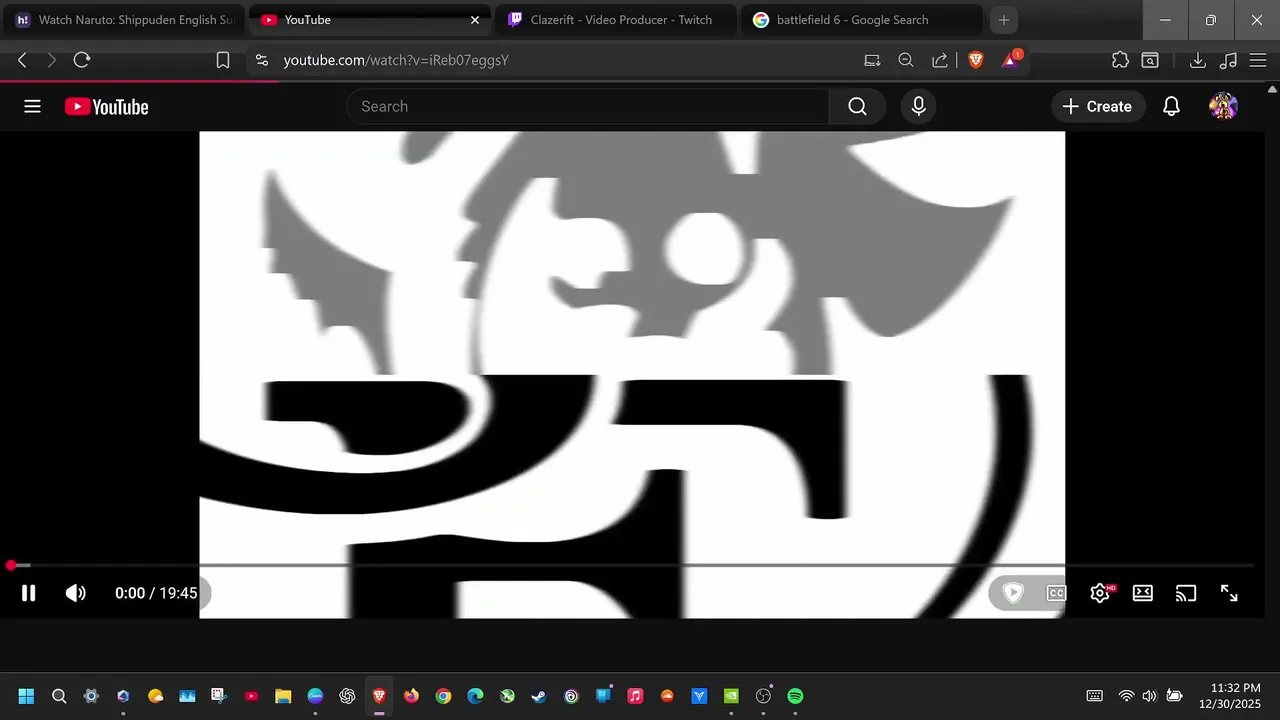
Task: Go forward in browser history
Action: [x=52, y=60]
